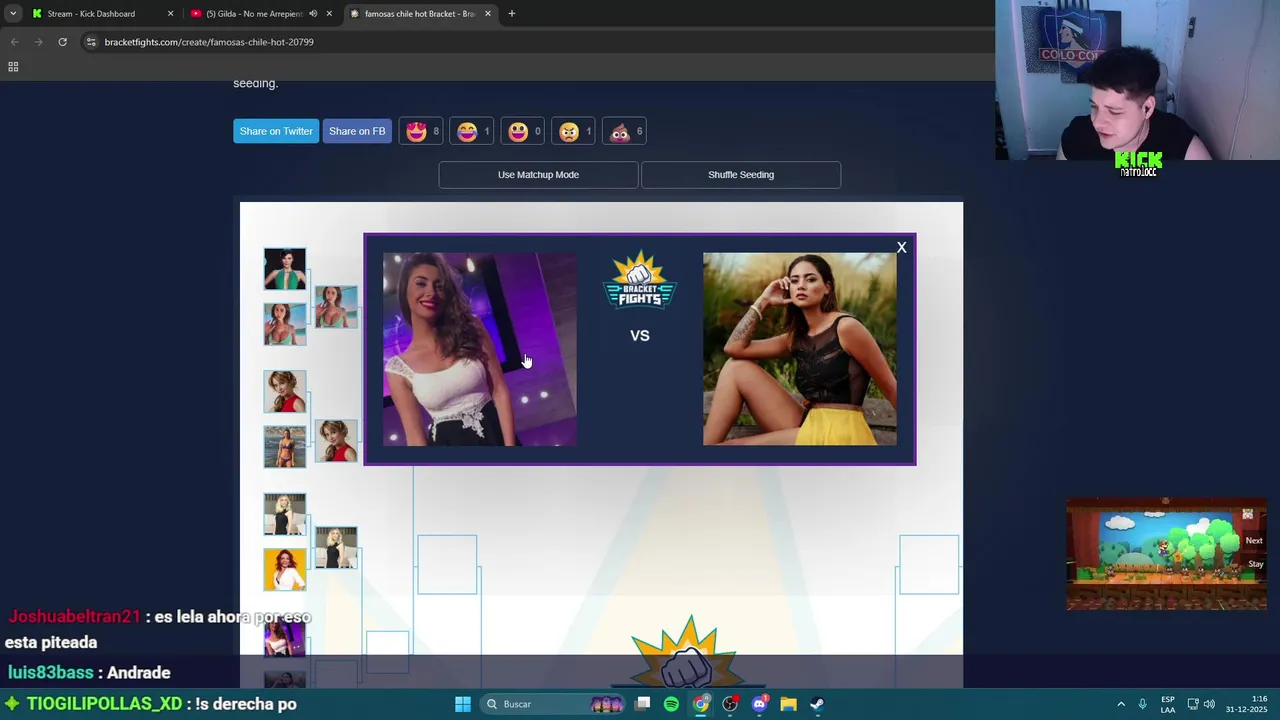Reload the bracketfights page
This screenshot has width=1280, height=720.
click(x=62, y=42)
